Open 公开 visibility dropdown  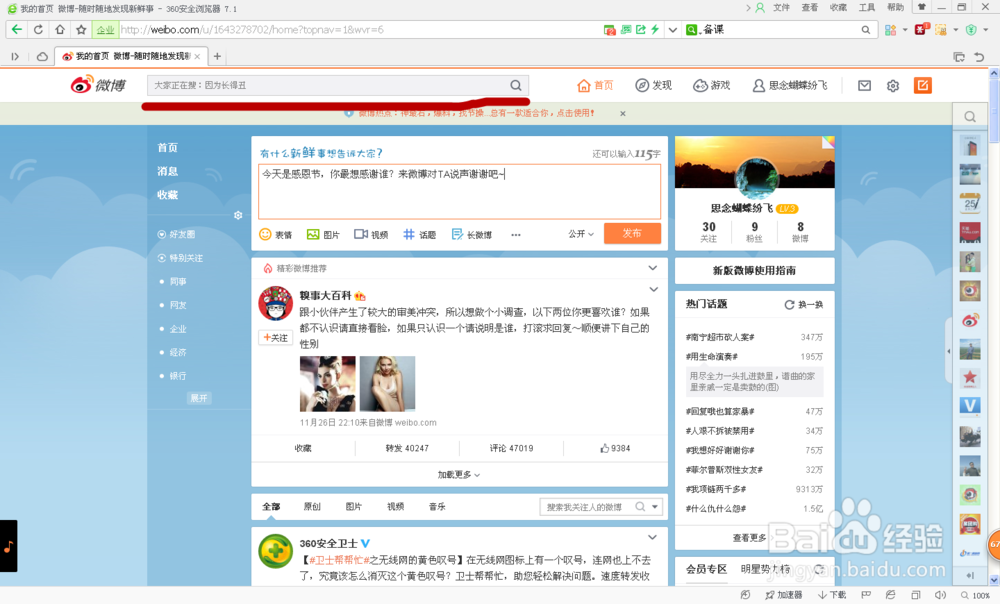pyautogui.click(x=581, y=234)
